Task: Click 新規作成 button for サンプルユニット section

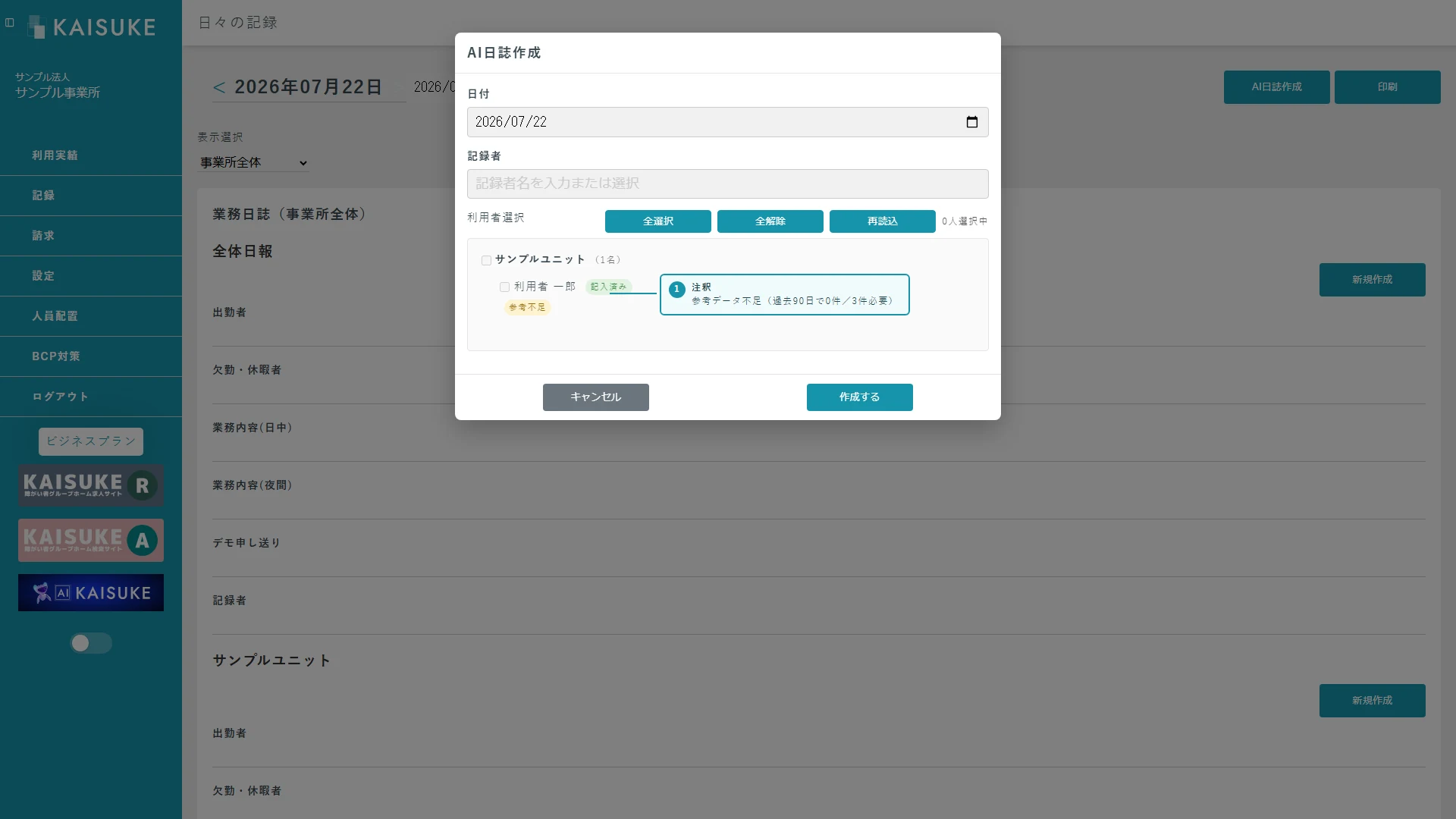Action: 1373,701
